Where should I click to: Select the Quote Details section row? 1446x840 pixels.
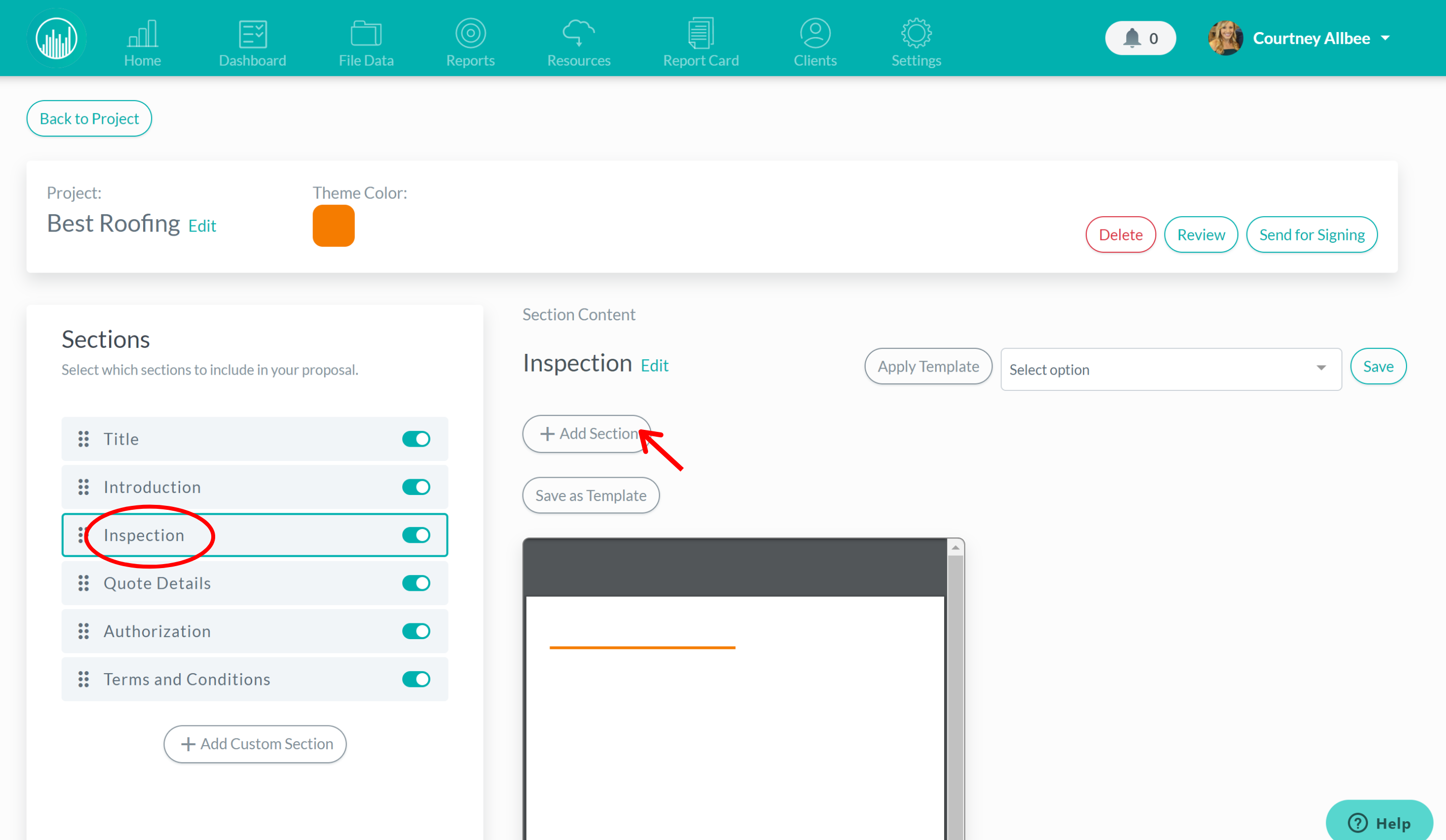click(x=255, y=583)
